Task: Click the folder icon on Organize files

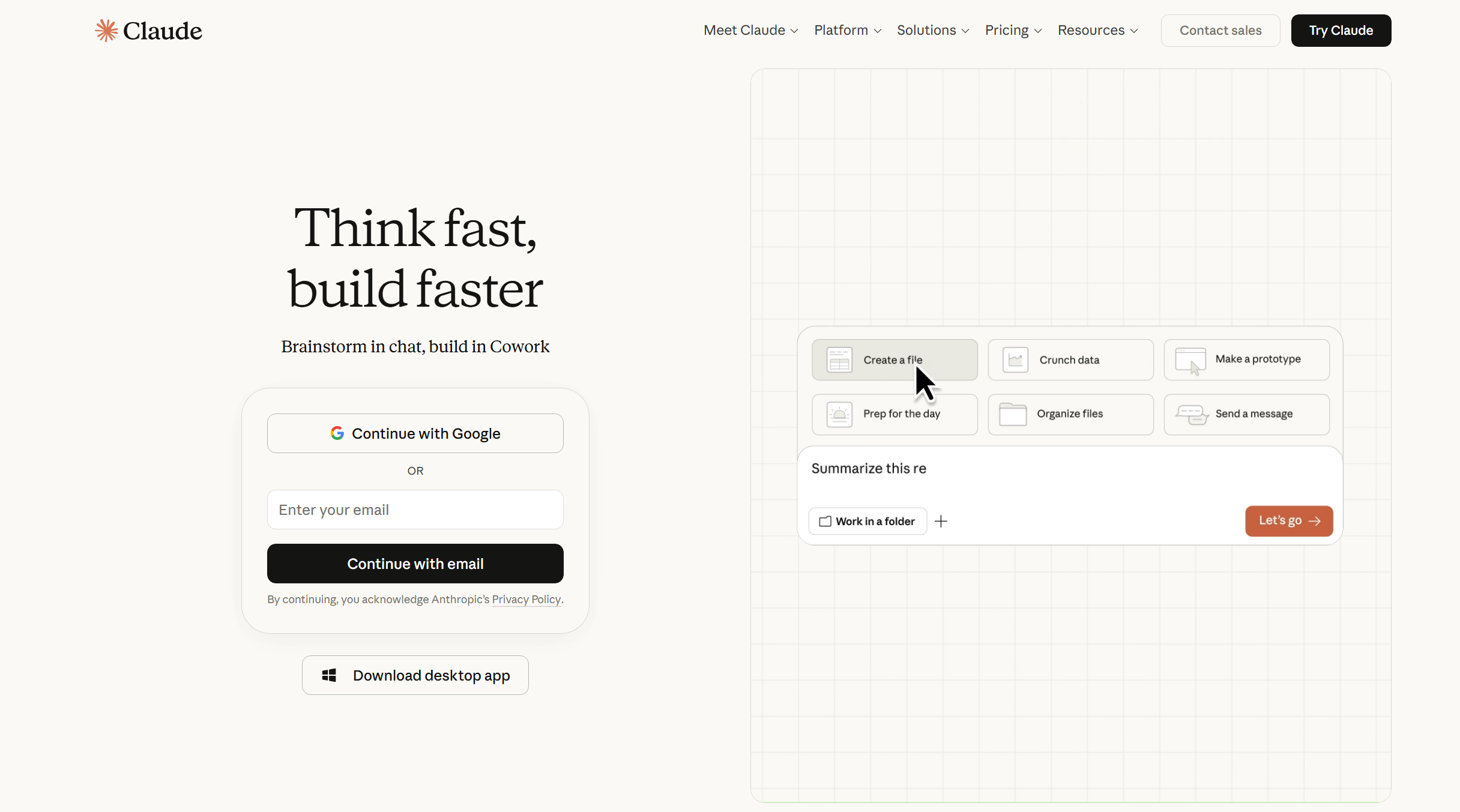Action: [1013, 414]
